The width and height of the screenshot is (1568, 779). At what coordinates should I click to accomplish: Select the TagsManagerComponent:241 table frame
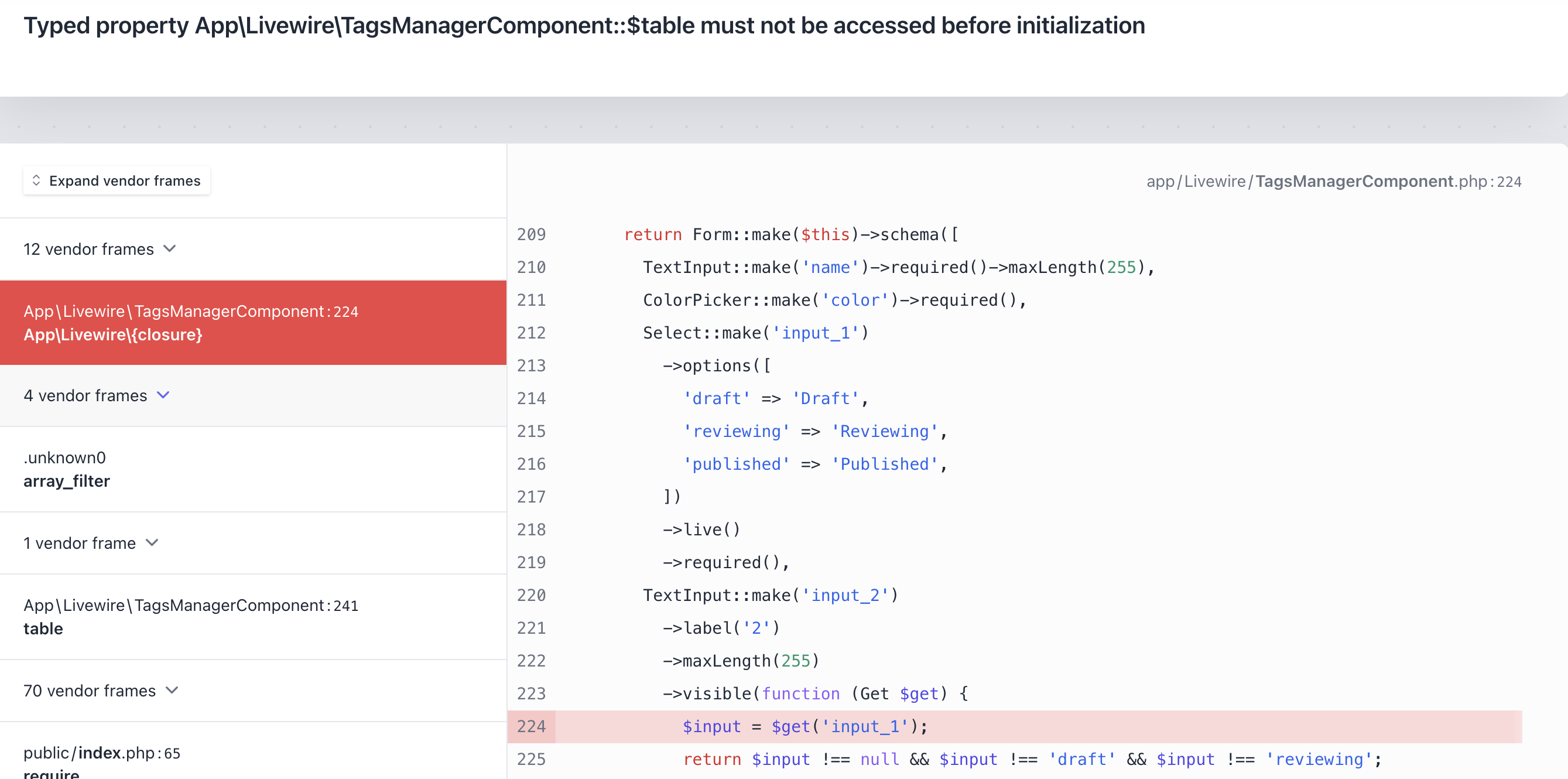pyautogui.click(x=253, y=617)
